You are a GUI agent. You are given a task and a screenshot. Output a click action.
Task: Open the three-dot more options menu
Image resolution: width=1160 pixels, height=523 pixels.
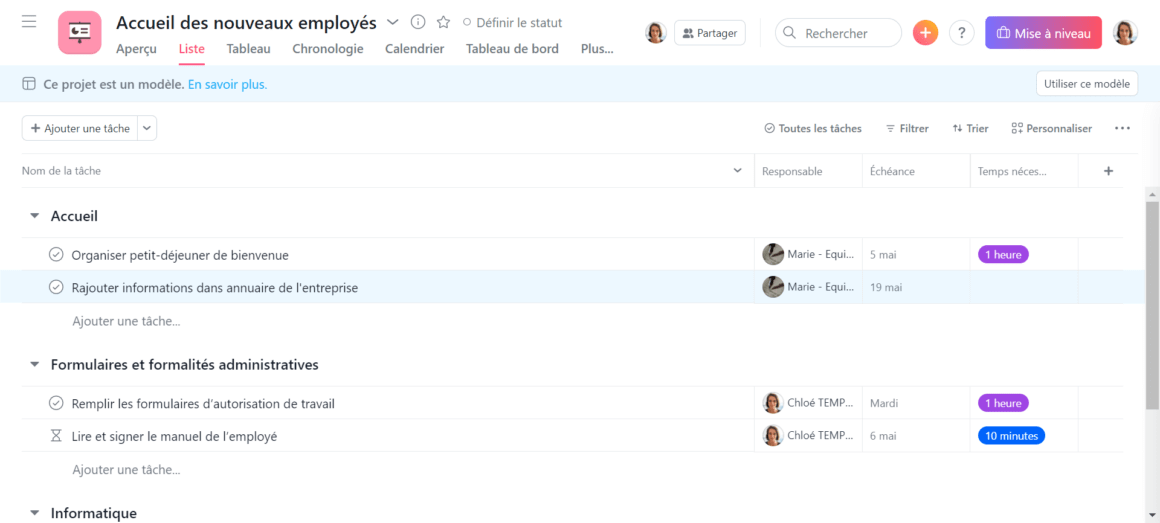pos(1122,128)
